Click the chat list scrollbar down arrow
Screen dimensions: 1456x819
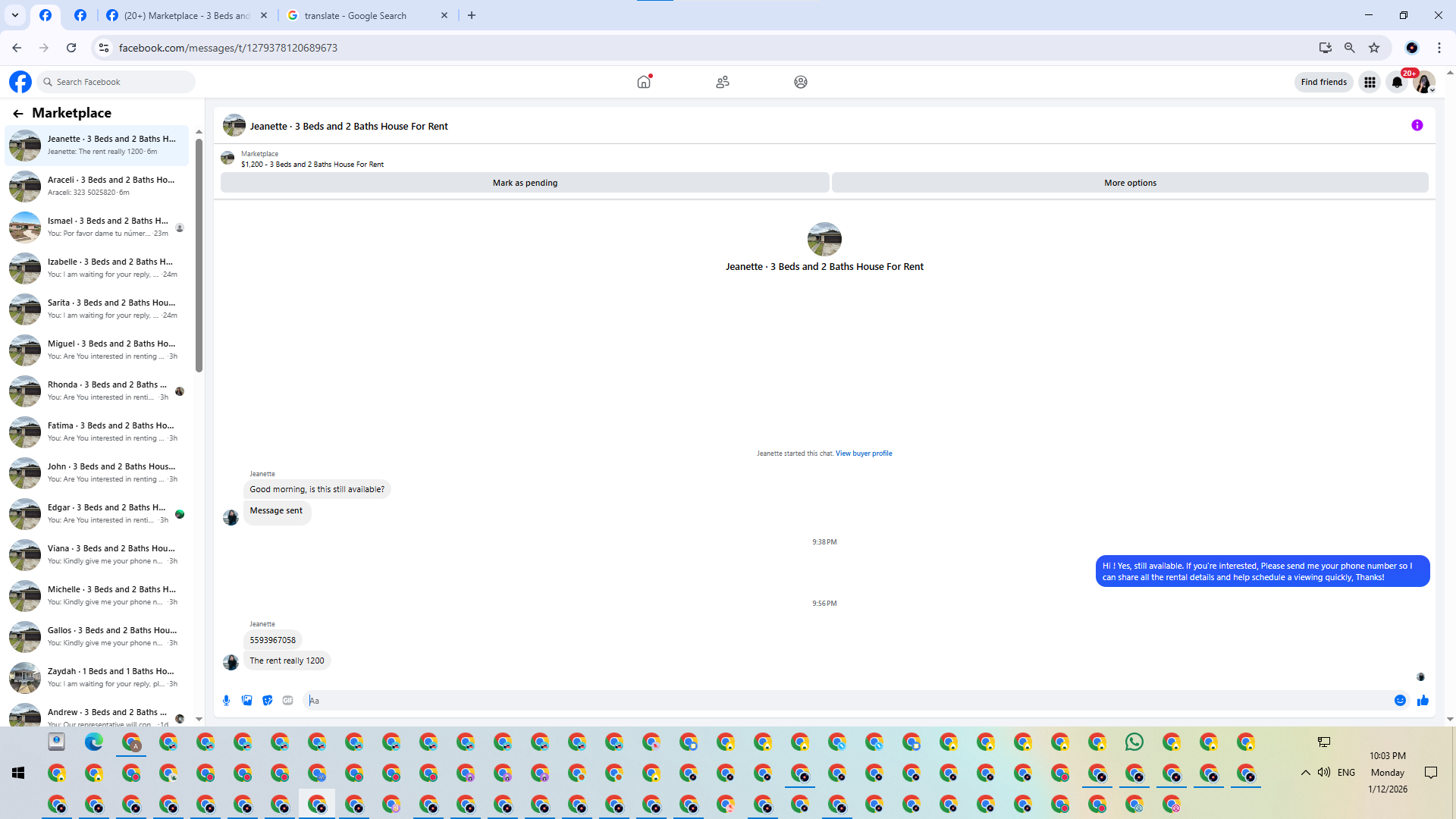coord(199,719)
